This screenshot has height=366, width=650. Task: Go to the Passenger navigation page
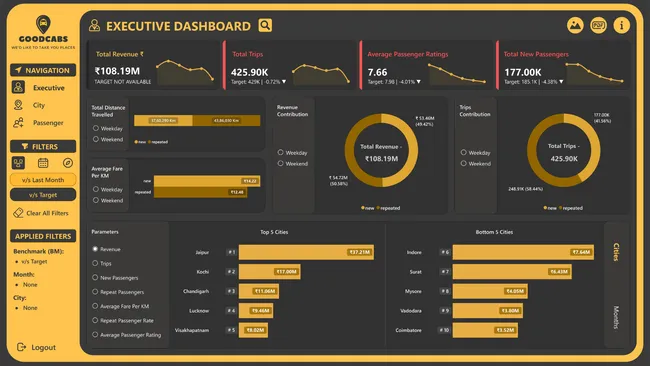tap(48, 123)
